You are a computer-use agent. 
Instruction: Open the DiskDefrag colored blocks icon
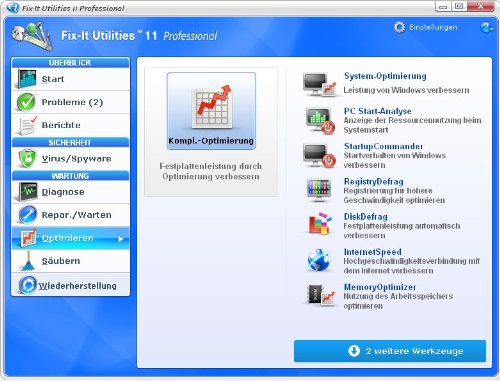[320, 223]
